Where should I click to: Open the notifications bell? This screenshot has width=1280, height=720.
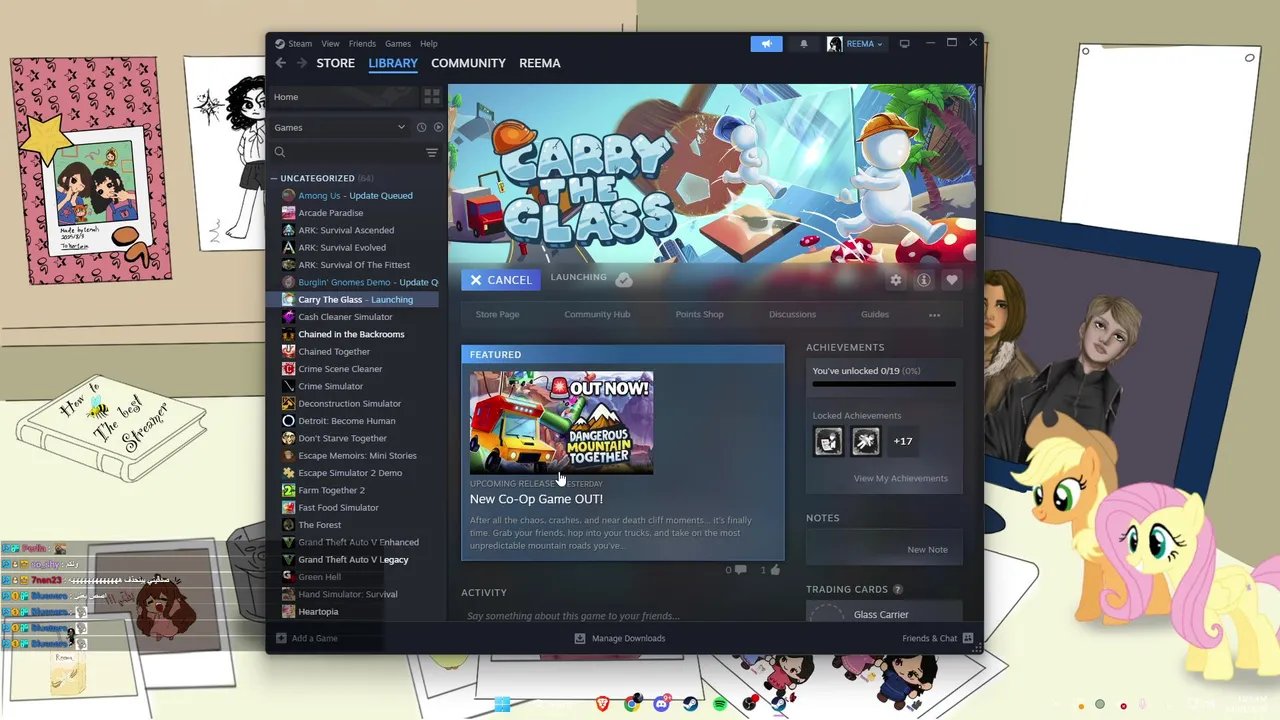click(x=803, y=44)
